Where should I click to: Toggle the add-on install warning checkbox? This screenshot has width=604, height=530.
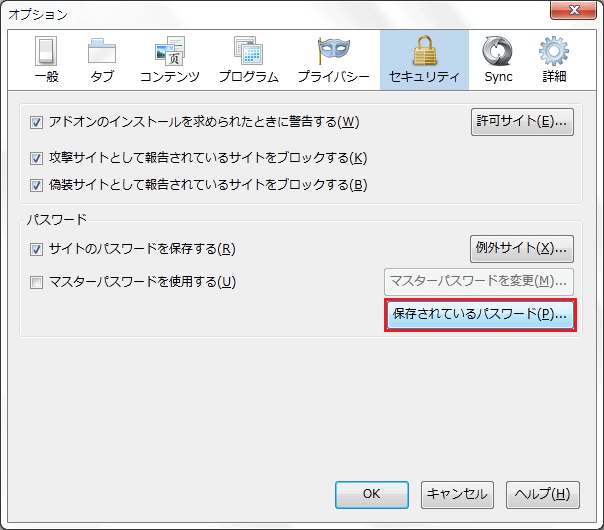37,123
